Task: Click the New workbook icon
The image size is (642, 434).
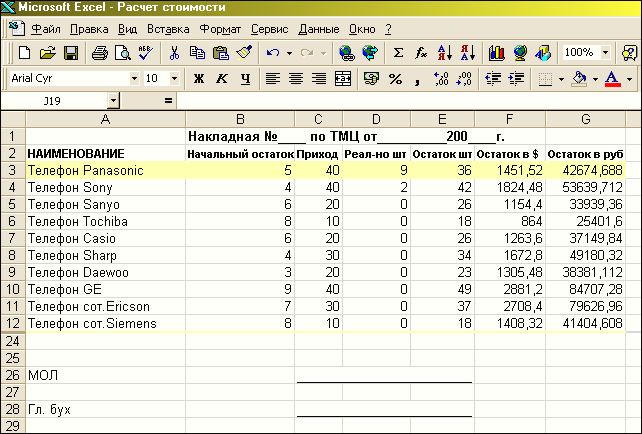Action: (25, 53)
